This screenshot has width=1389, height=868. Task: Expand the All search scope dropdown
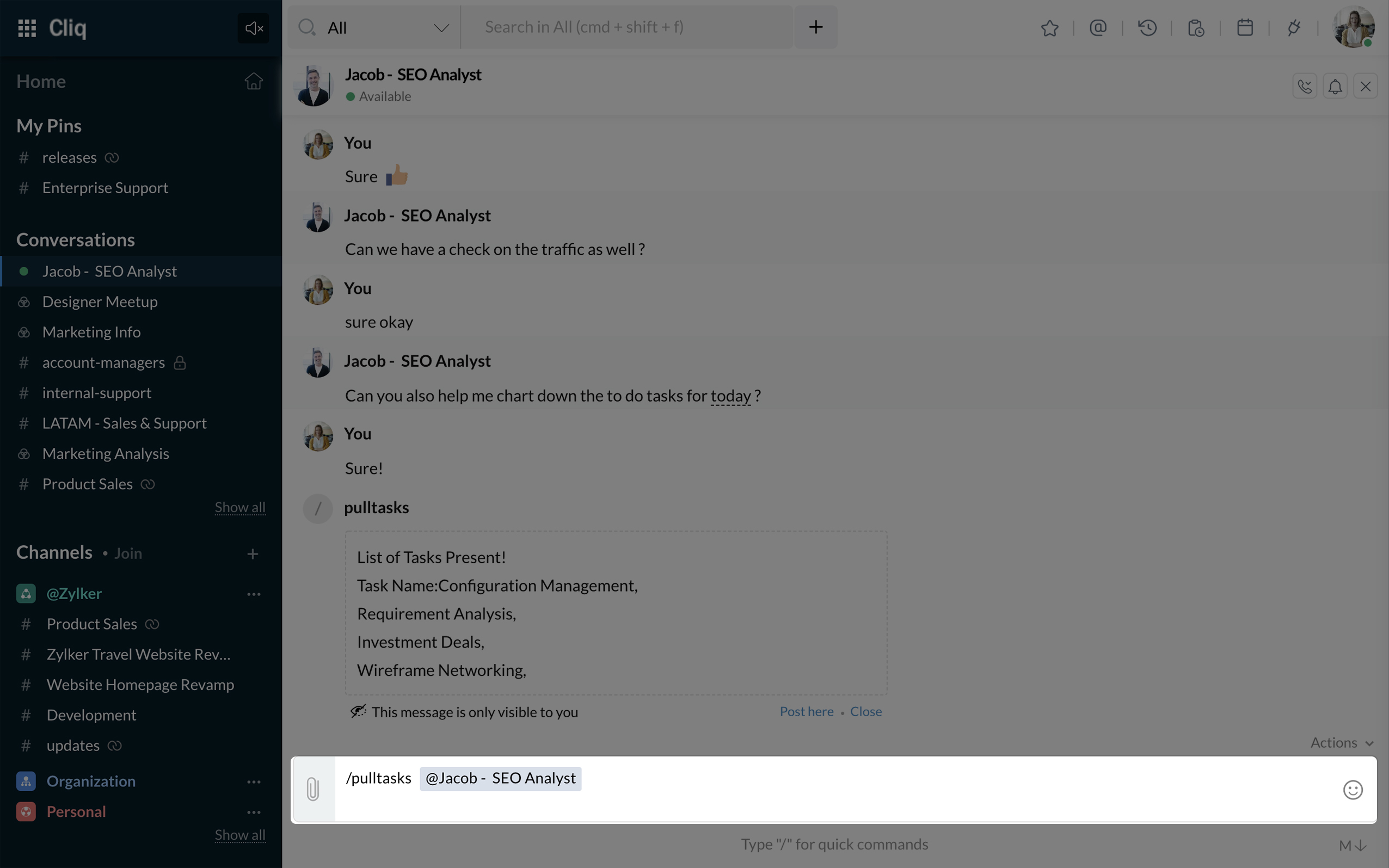point(374,27)
